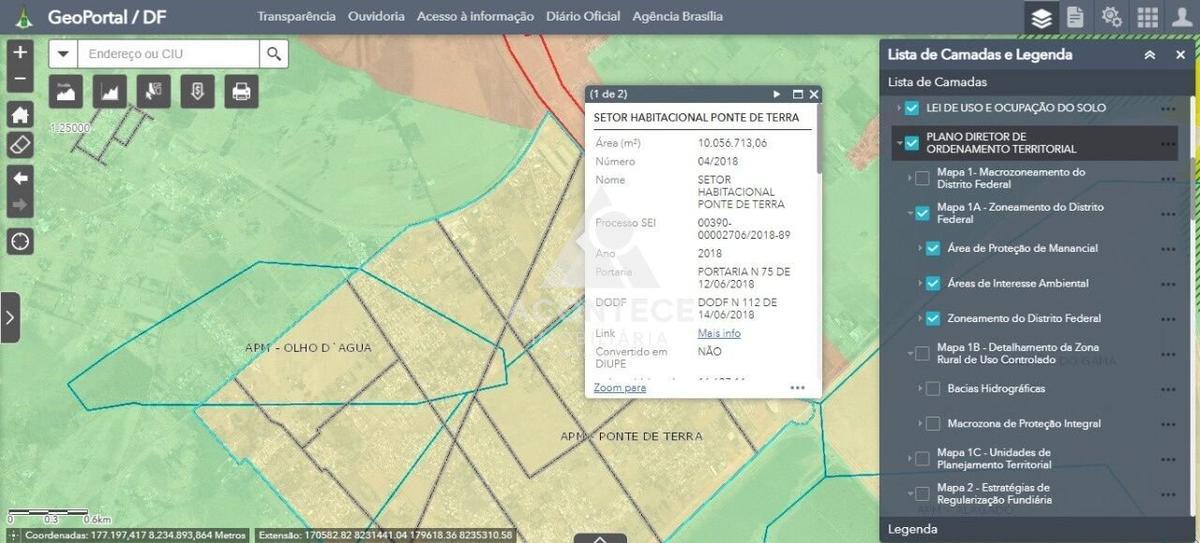Open the dollar value download tool

[x=197, y=92]
